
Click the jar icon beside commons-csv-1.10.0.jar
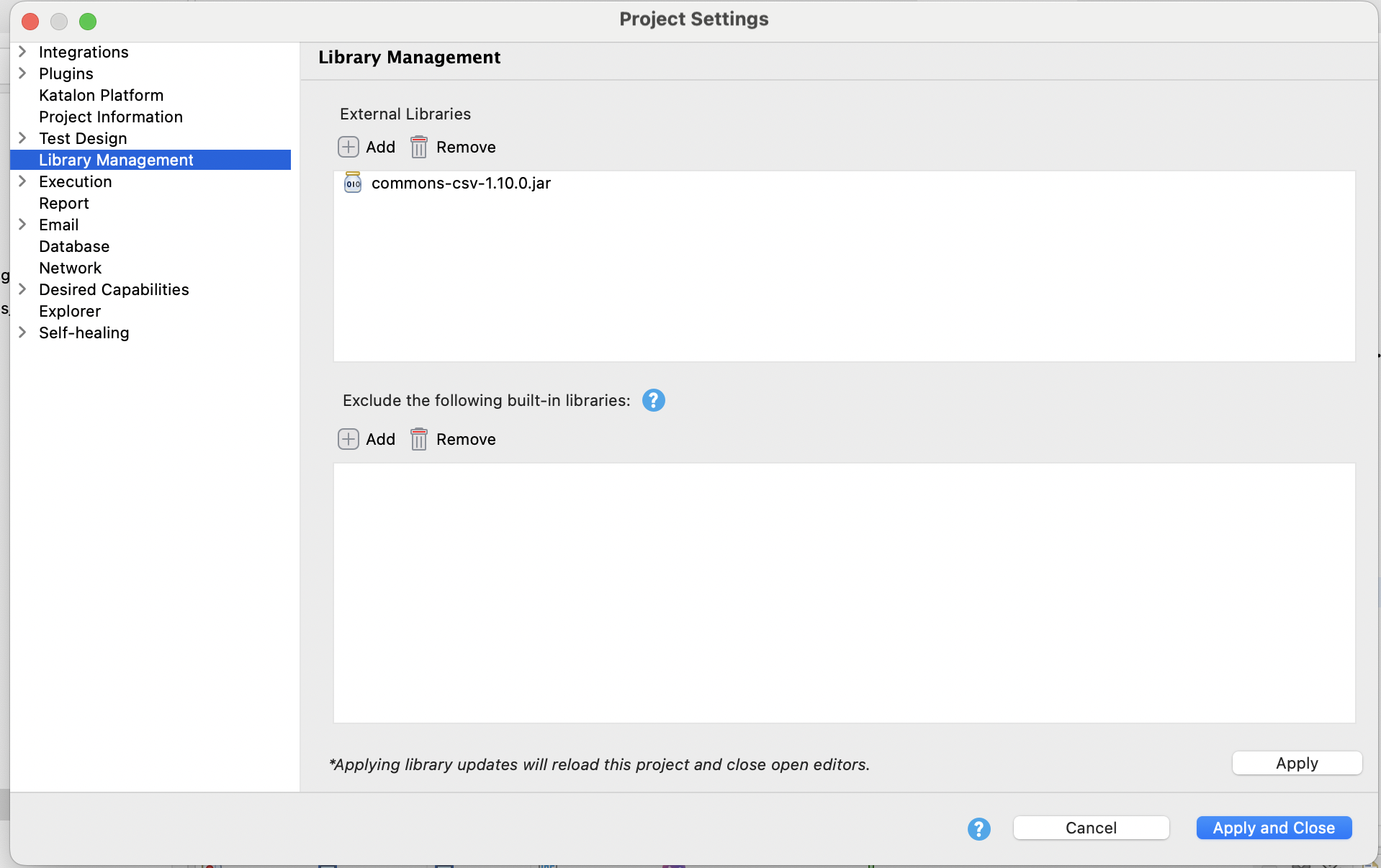(x=352, y=183)
